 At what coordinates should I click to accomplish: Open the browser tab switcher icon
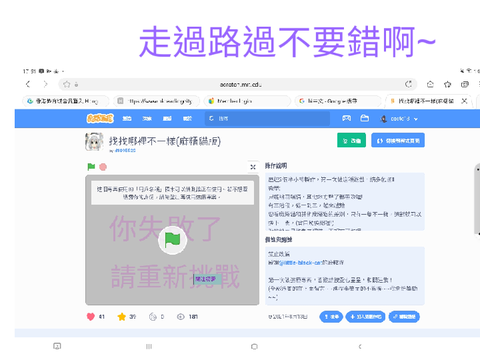click(x=465, y=84)
